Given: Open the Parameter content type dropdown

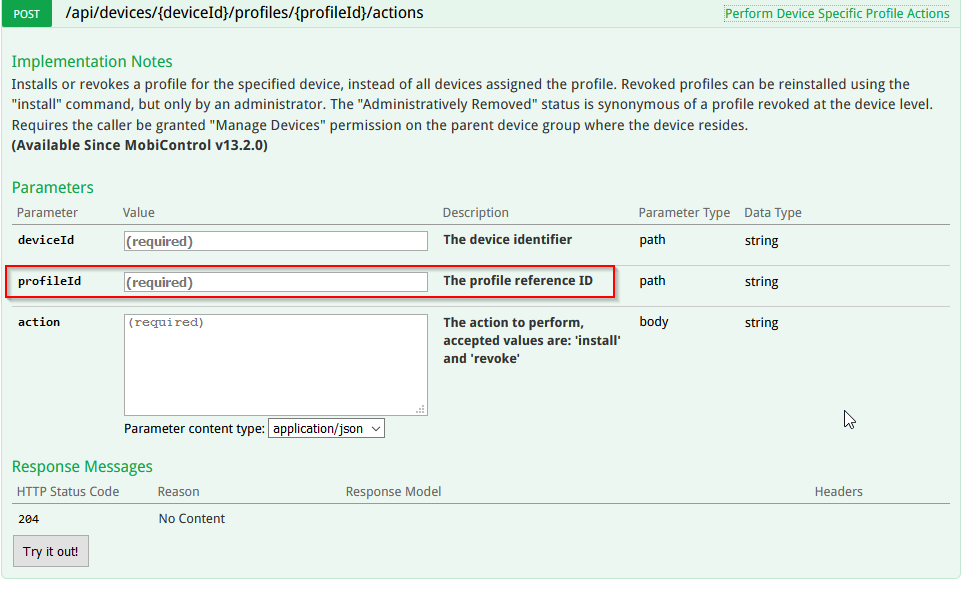Looking at the screenshot, I should tap(326, 428).
